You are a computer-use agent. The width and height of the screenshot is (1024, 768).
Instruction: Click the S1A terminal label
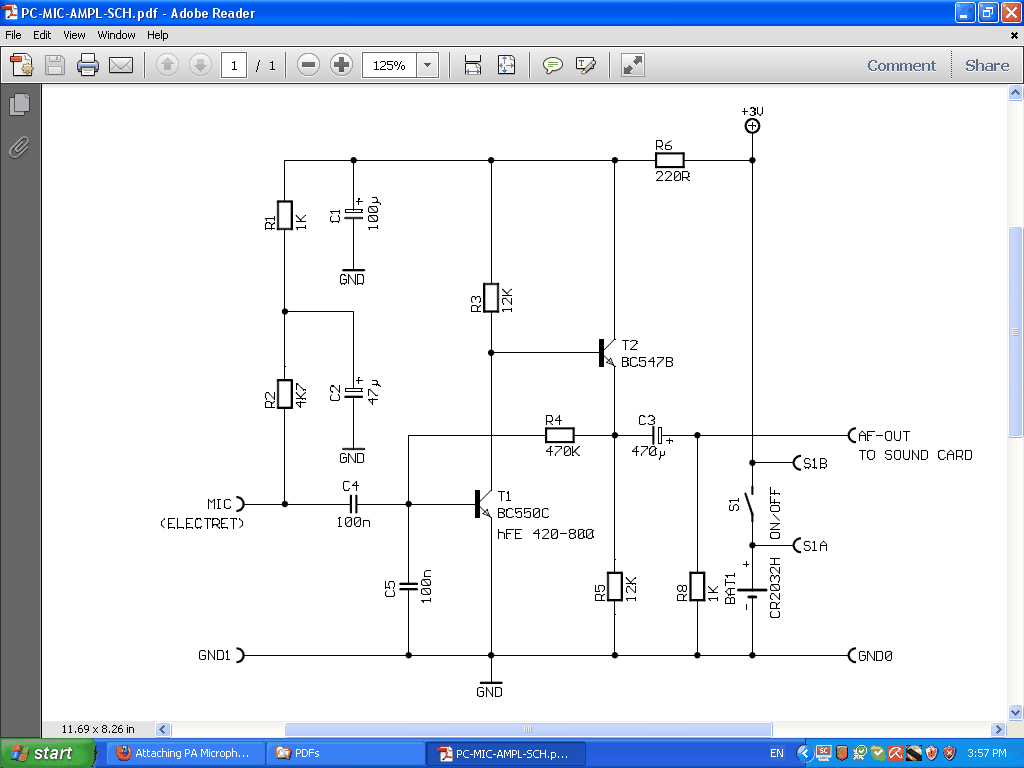tap(815, 546)
